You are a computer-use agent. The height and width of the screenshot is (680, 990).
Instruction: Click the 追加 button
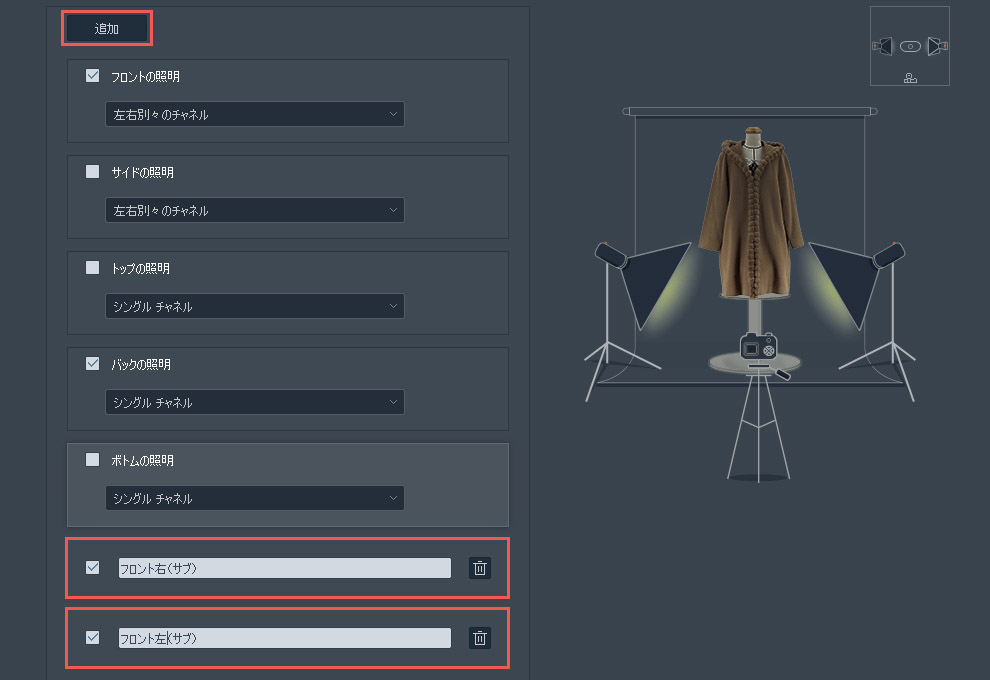point(107,29)
